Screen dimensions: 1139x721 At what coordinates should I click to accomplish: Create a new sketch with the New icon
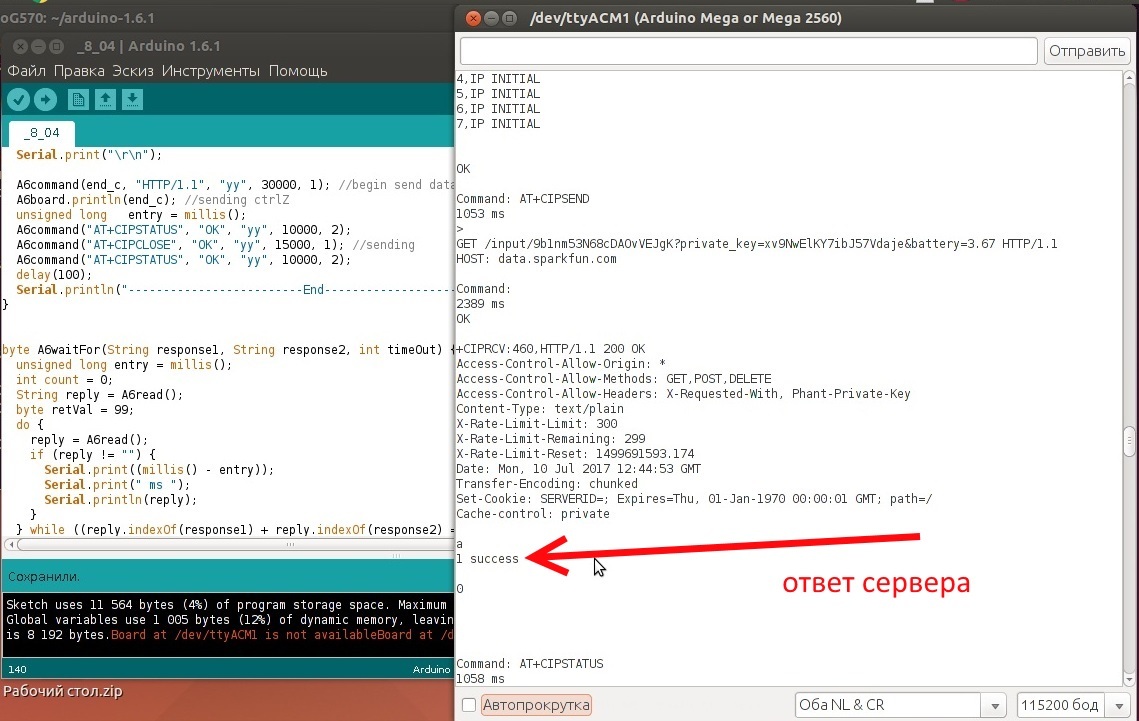pyautogui.click(x=78, y=99)
